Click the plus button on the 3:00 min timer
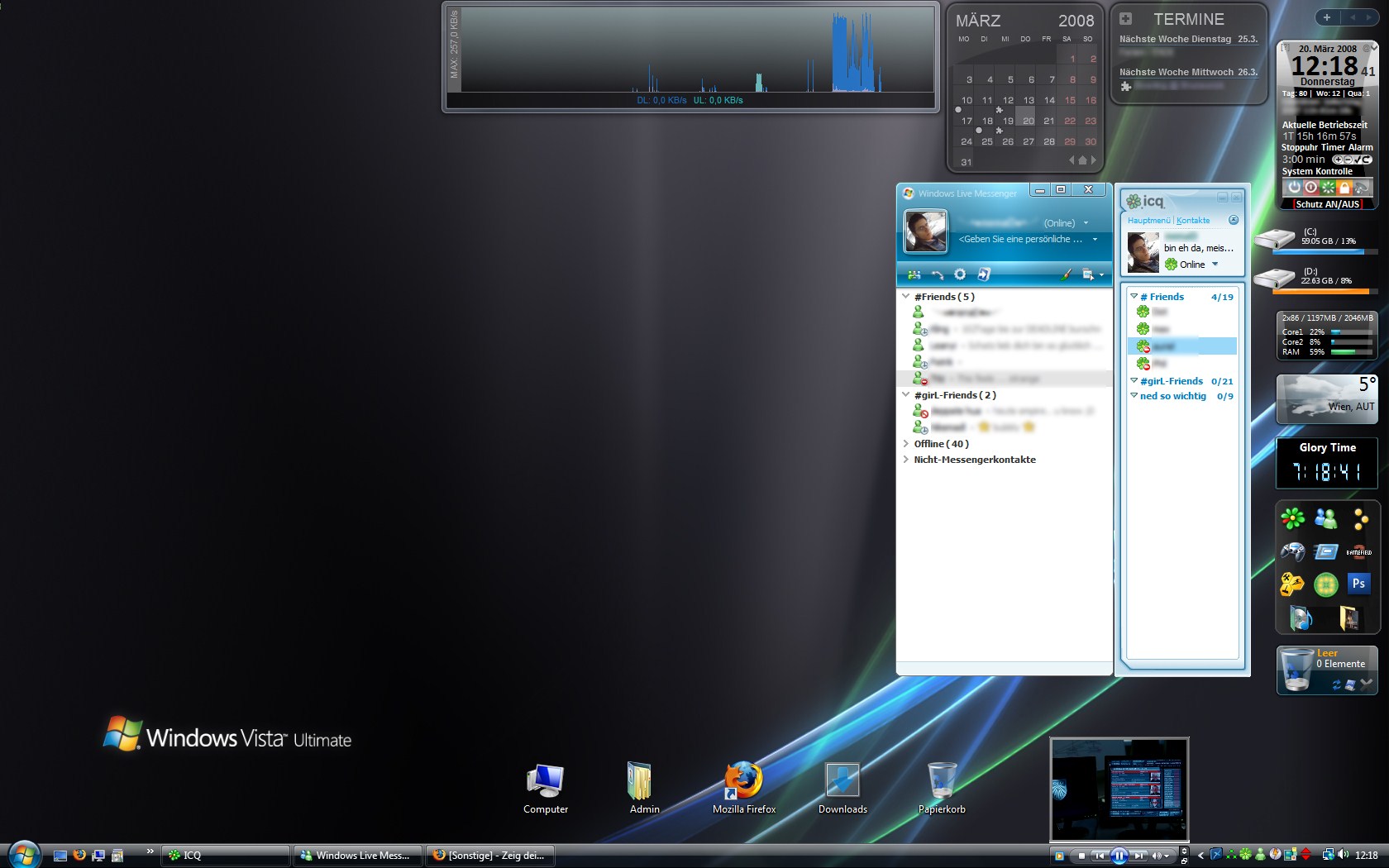Viewport: 1389px width, 868px height. coord(1337,160)
